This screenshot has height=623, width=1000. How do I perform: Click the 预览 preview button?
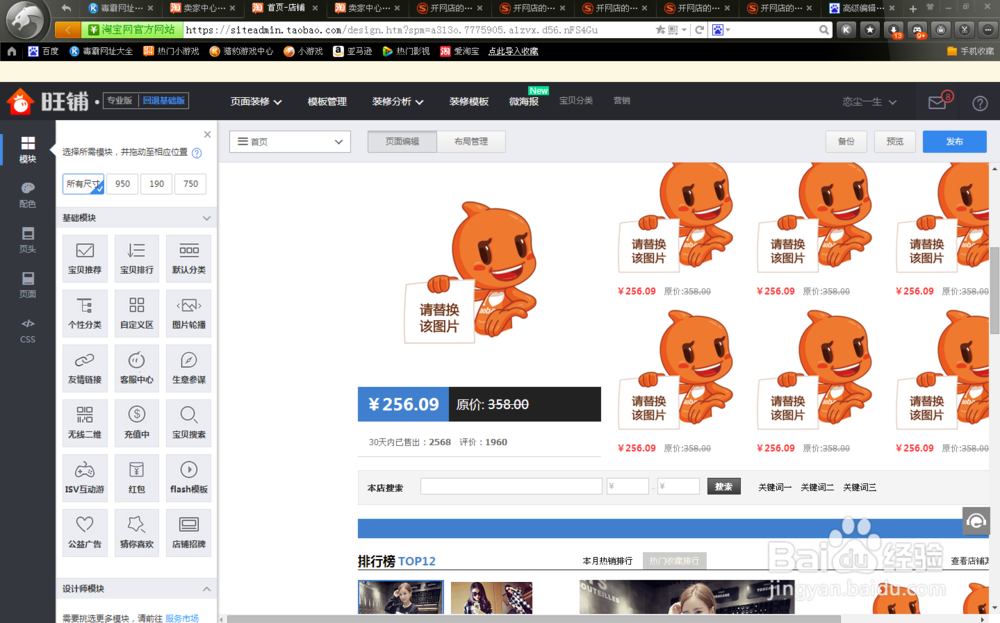click(x=895, y=142)
